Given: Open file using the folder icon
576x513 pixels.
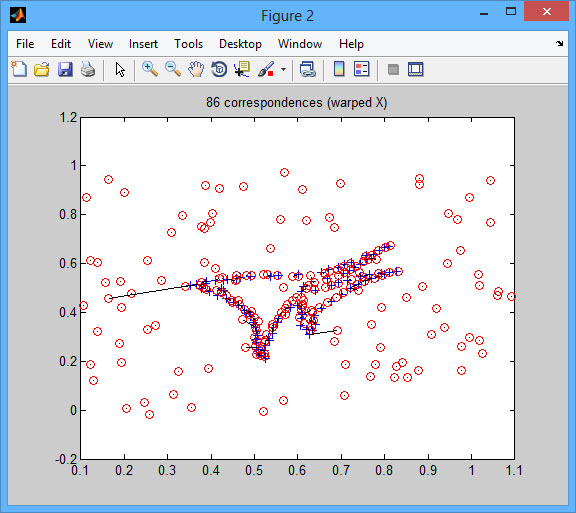Looking at the screenshot, I should point(42,69).
